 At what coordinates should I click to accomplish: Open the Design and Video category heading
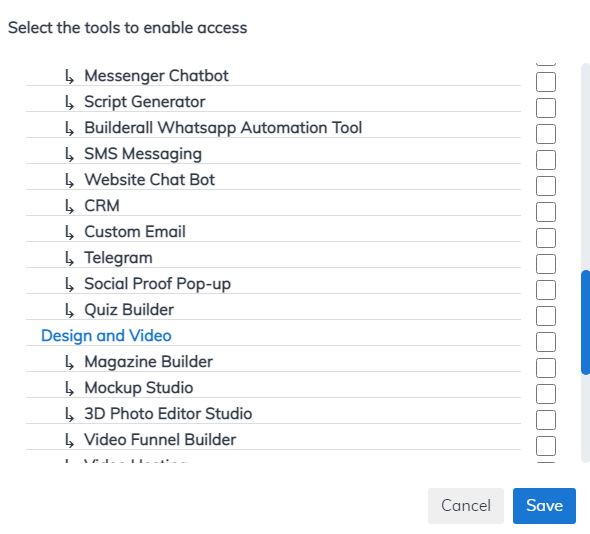click(x=106, y=335)
